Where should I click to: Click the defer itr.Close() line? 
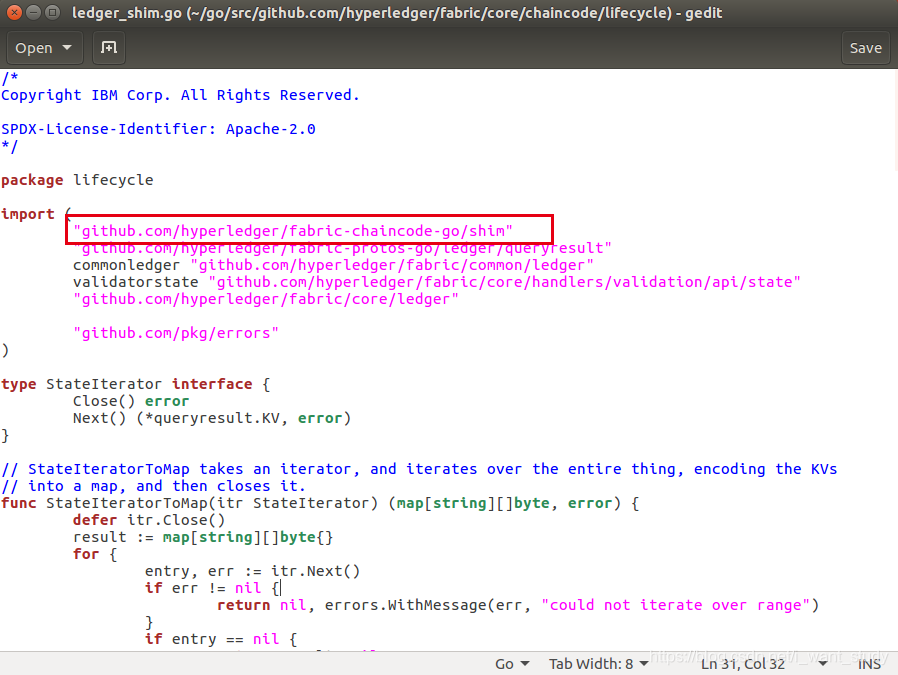click(149, 520)
